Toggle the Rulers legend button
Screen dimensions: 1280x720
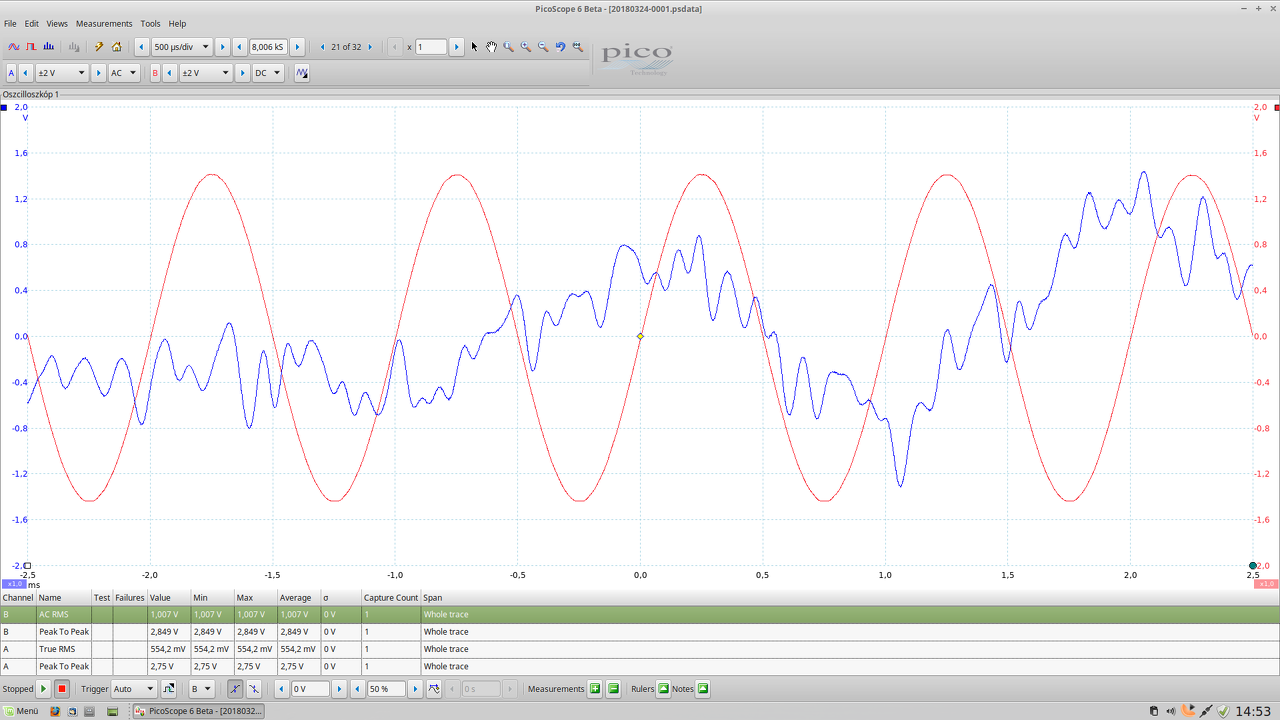coord(663,689)
